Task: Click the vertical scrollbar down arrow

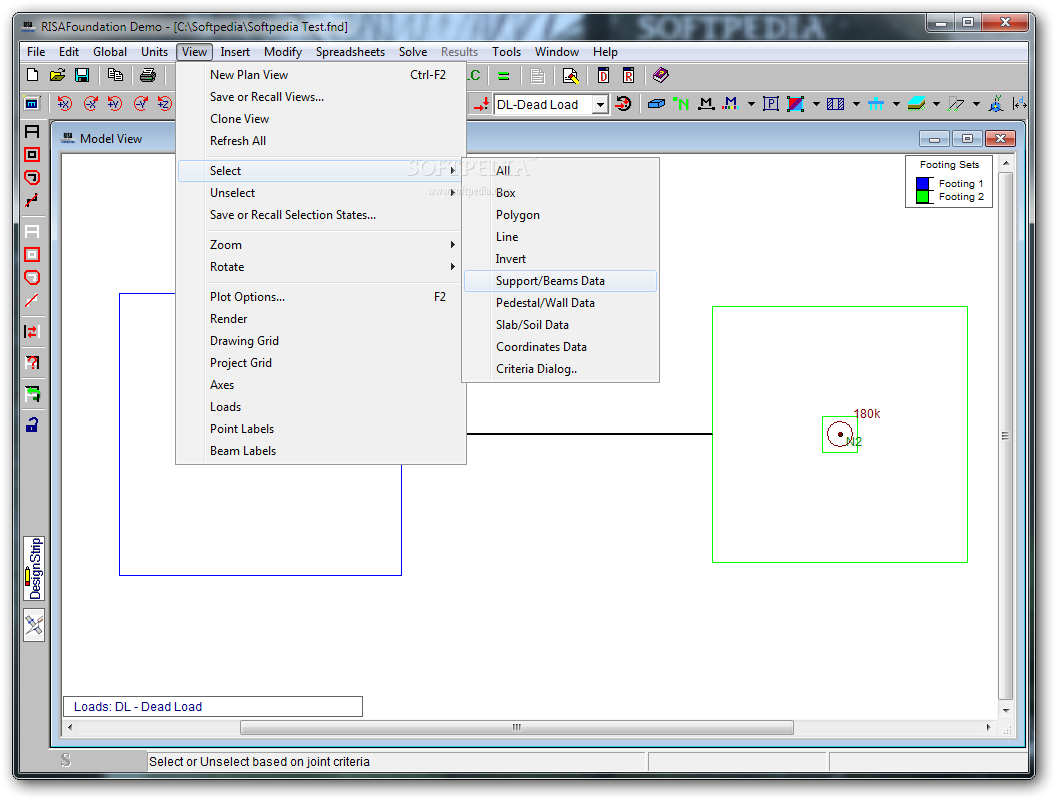Action: pyautogui.click(x=1005, y=710)
